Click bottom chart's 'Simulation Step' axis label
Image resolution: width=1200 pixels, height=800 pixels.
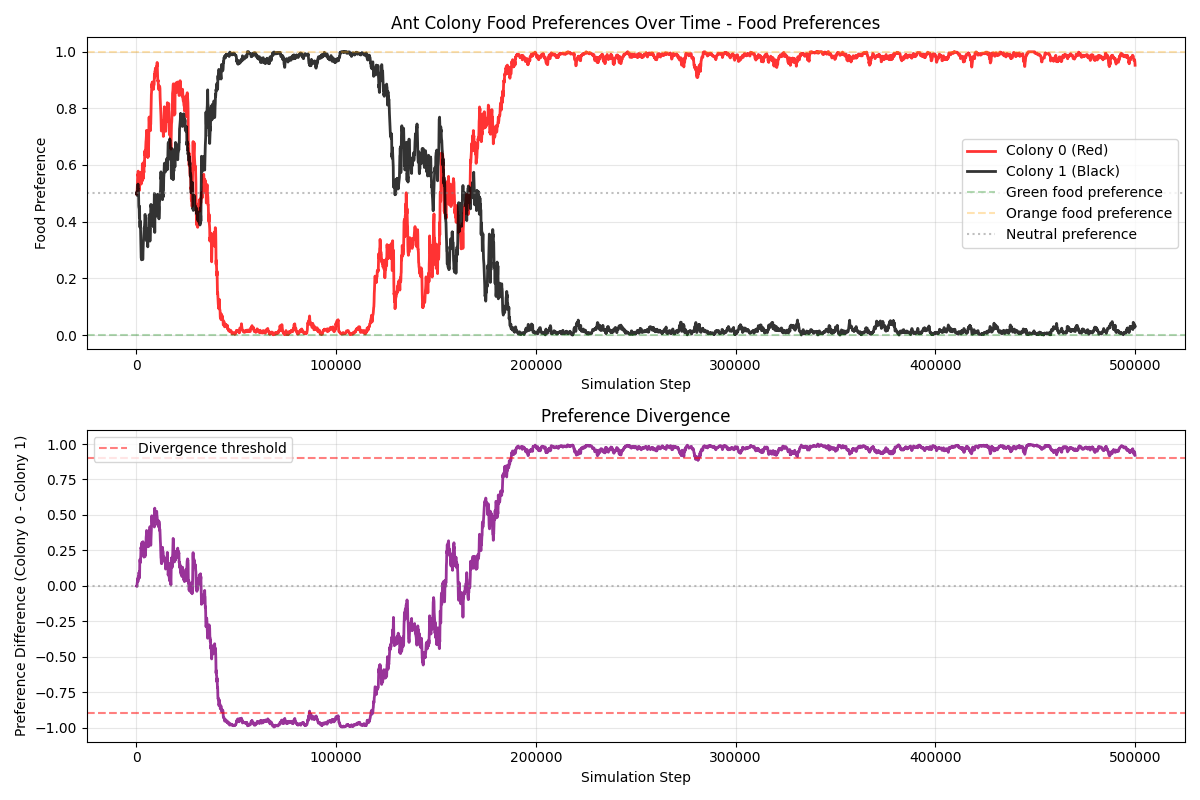click(x=635, y=777)
